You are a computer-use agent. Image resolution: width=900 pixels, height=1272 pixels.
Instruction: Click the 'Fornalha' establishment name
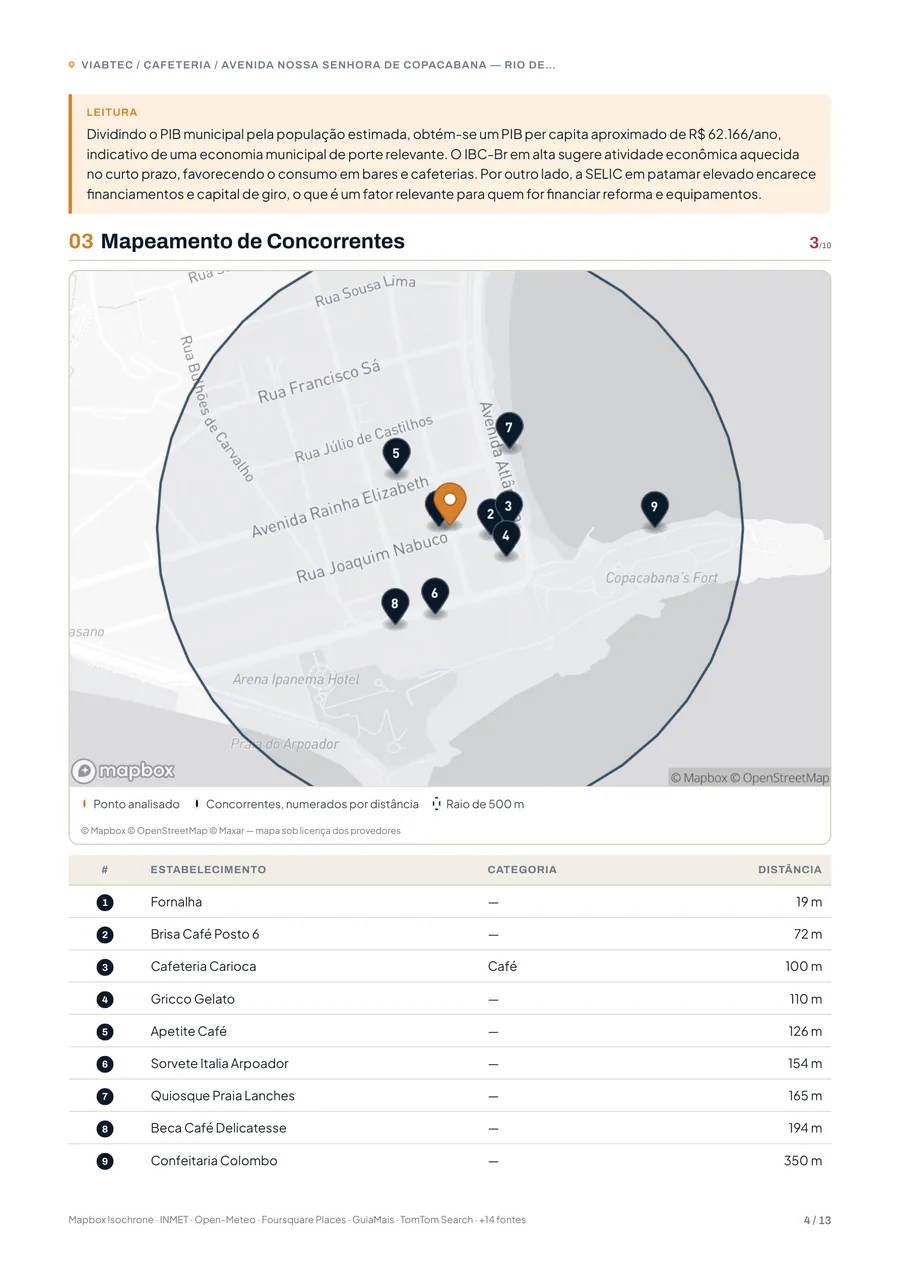tap(176, 902)
